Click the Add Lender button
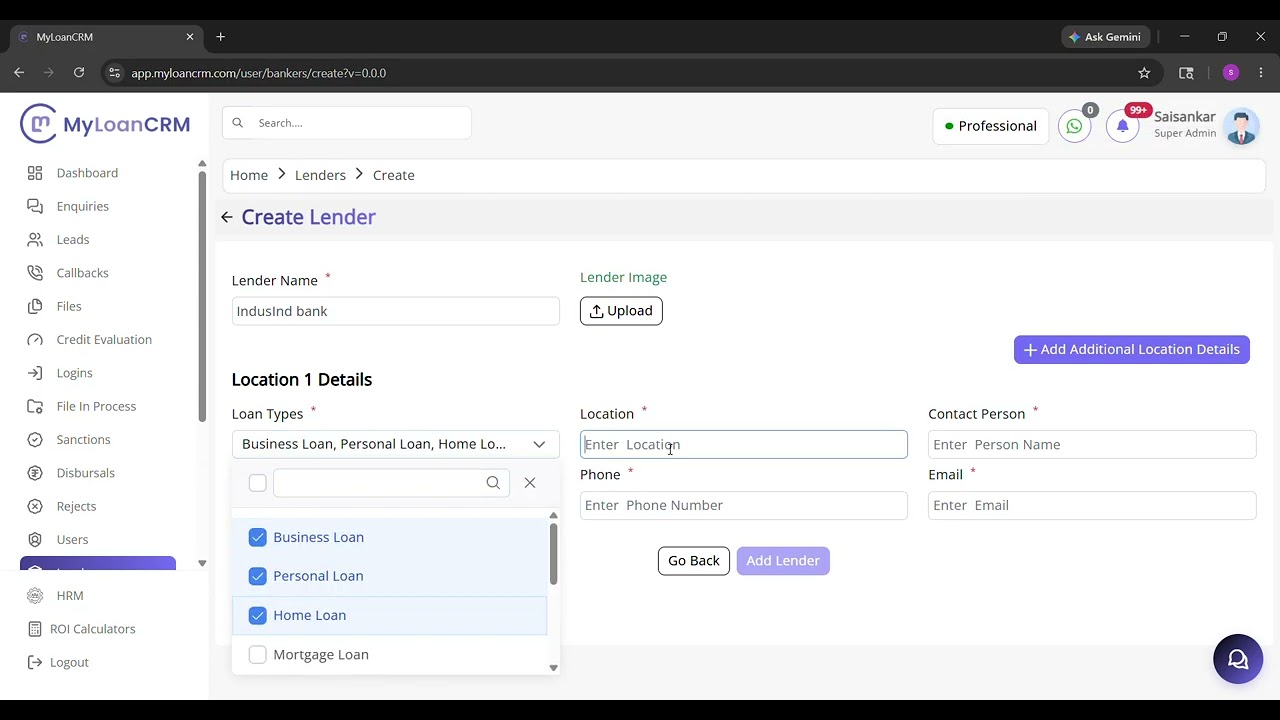This screenshot has height=720, width=1280. coord(783,561)
